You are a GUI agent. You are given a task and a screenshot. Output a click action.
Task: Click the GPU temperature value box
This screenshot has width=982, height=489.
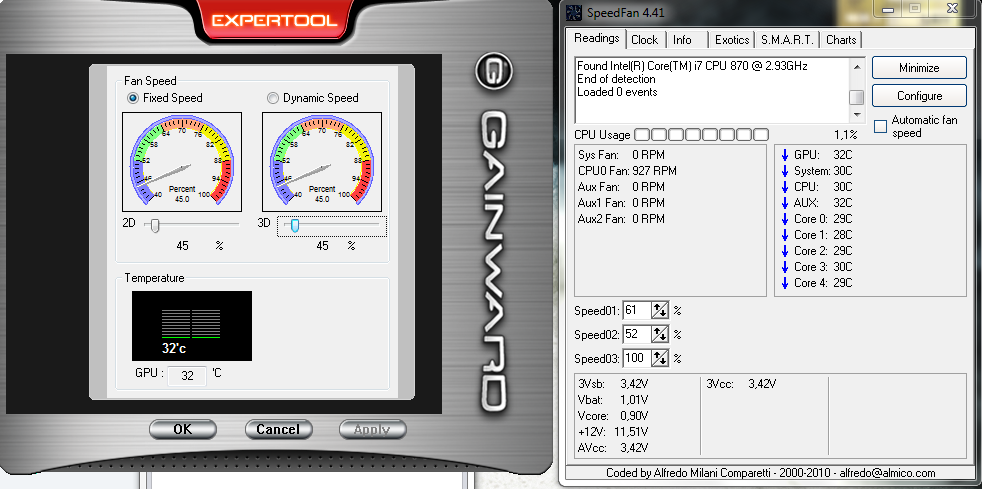point(187,376)
